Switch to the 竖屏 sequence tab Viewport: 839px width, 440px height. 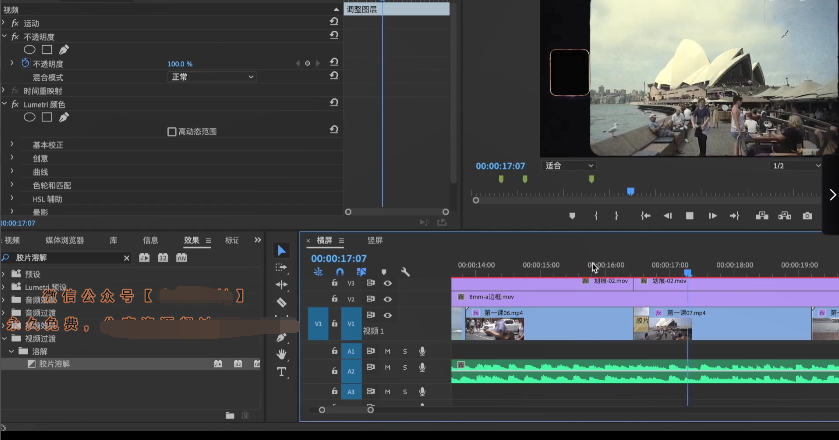tap(375, 241)
